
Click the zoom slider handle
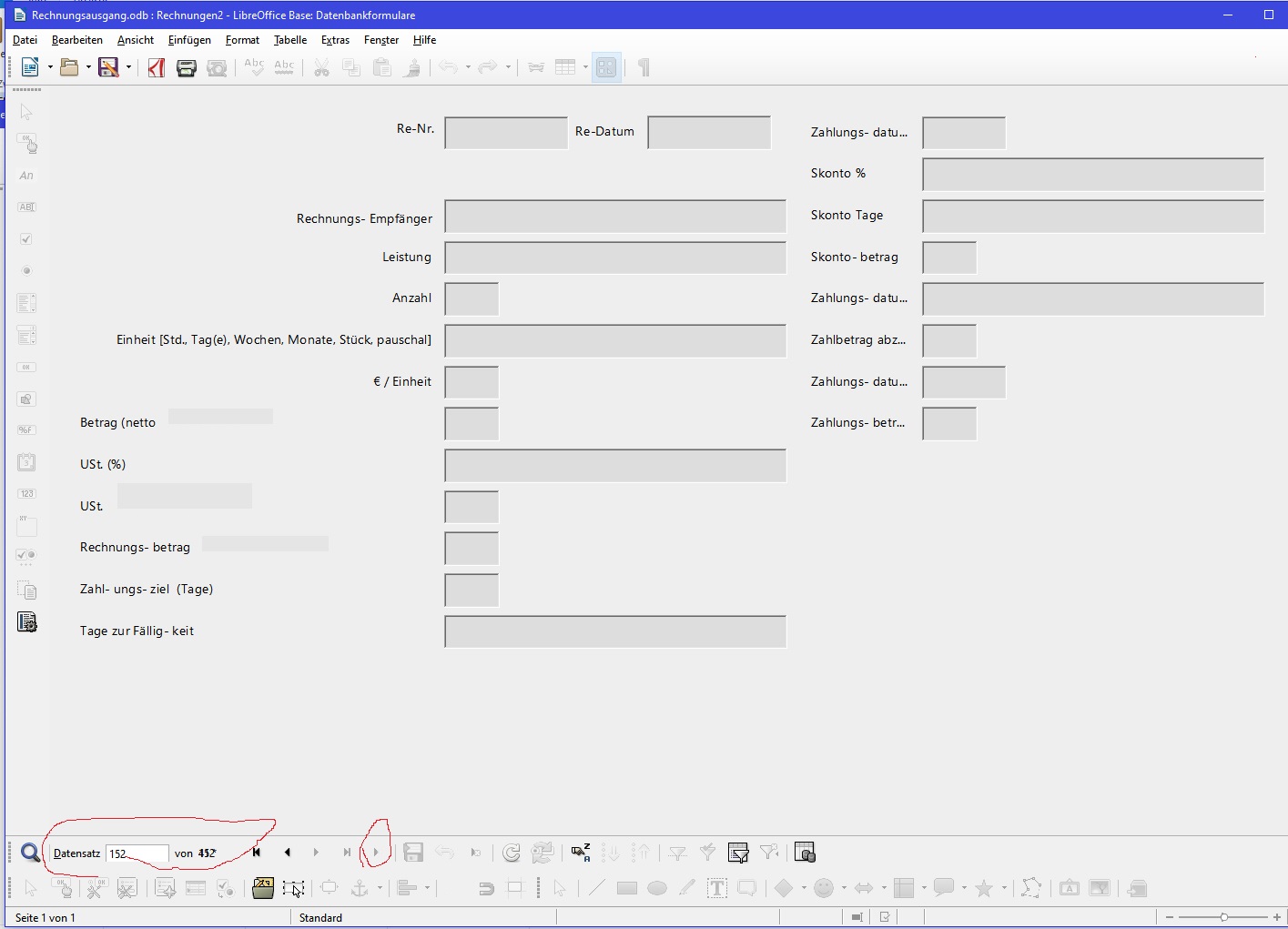[1224, 917]
